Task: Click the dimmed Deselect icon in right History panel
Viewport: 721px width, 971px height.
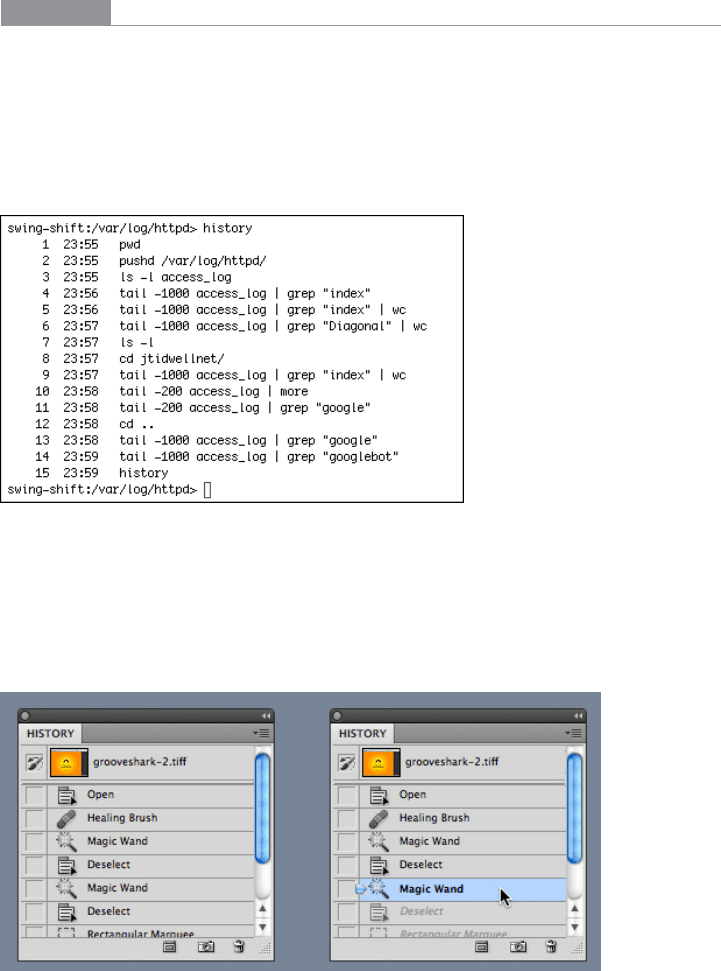Action: pos(378,912)
